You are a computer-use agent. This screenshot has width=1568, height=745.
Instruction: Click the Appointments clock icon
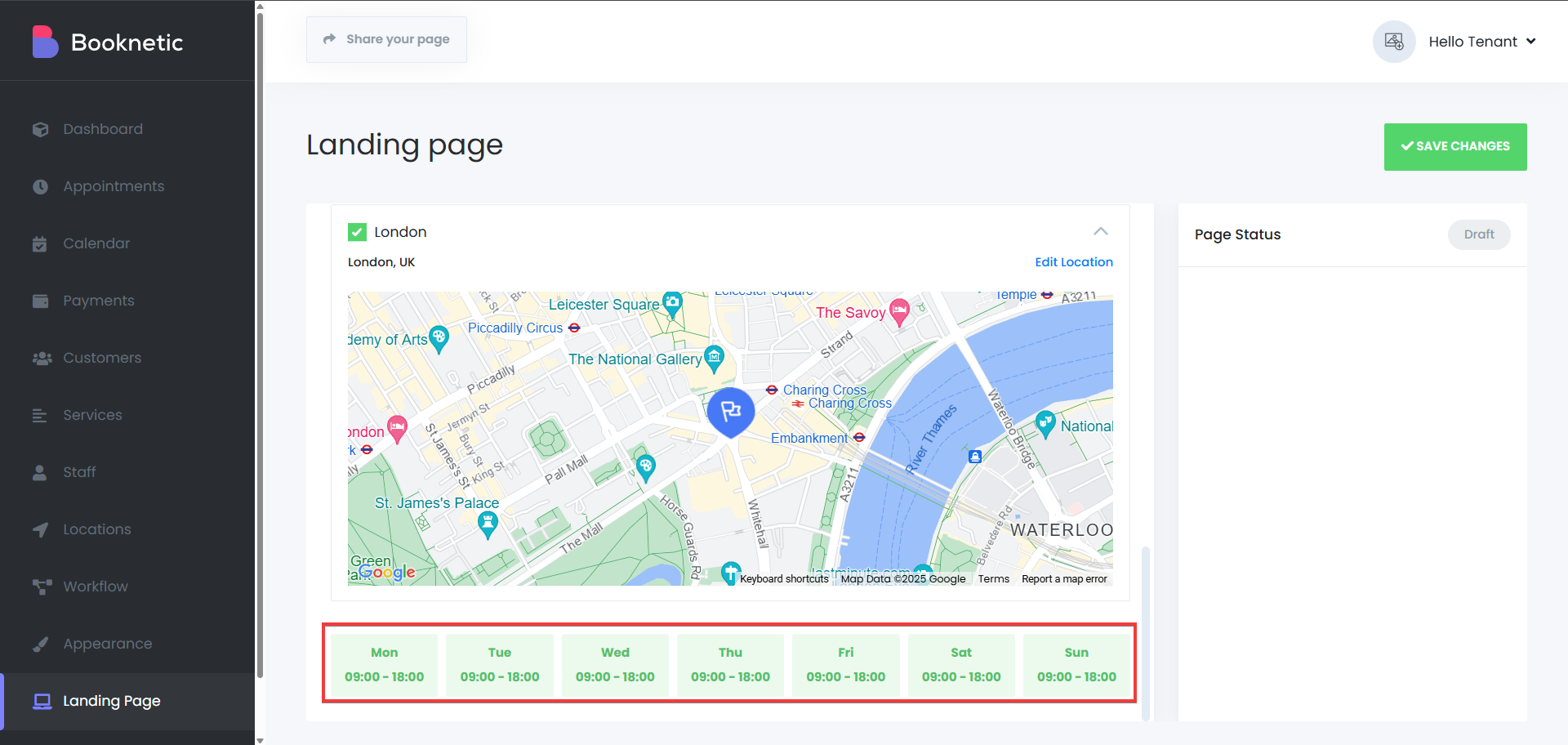40,186
